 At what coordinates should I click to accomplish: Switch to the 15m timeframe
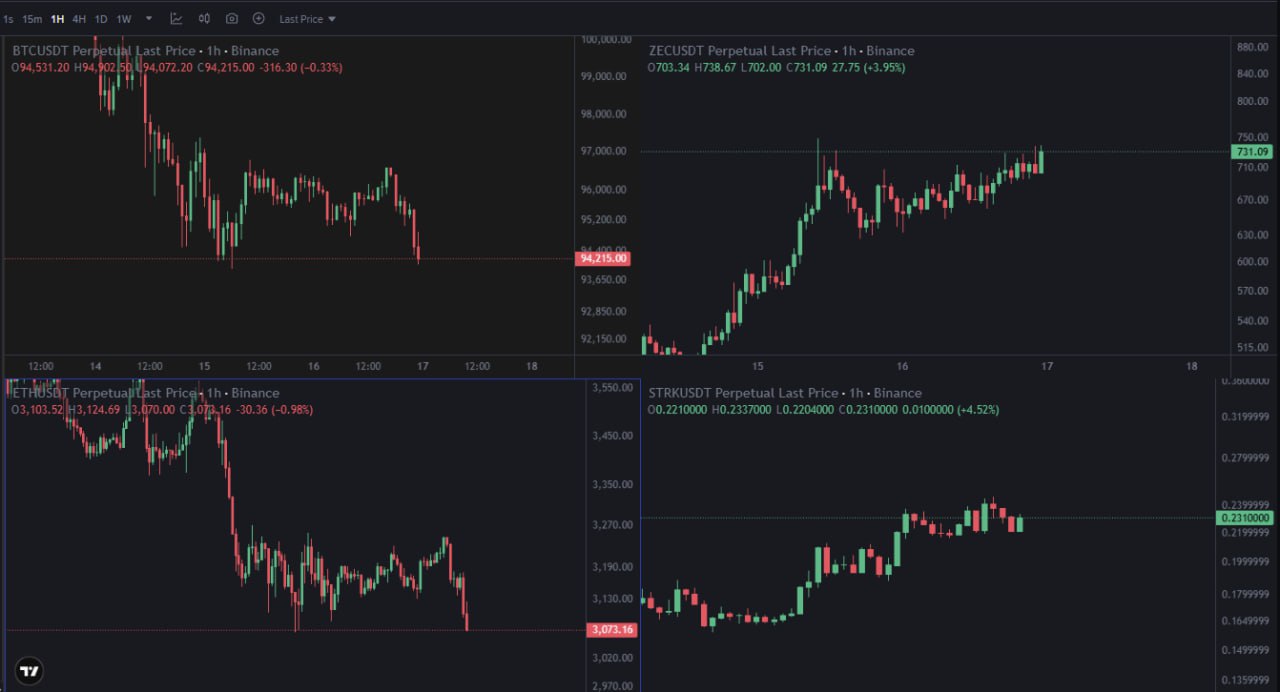click(x=32, y=19)
